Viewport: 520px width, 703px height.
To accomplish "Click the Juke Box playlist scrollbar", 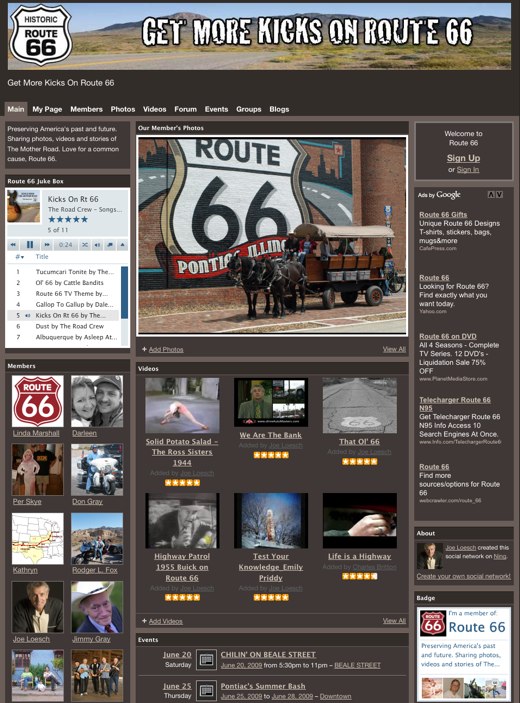I will point(124,293).
